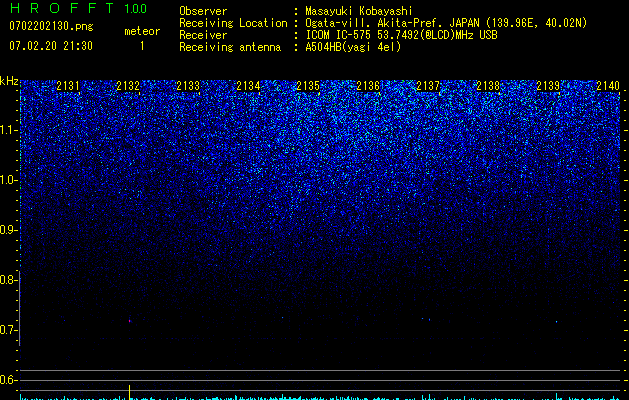Click the Observer label
Screen dimensions: 629x400
203,11
